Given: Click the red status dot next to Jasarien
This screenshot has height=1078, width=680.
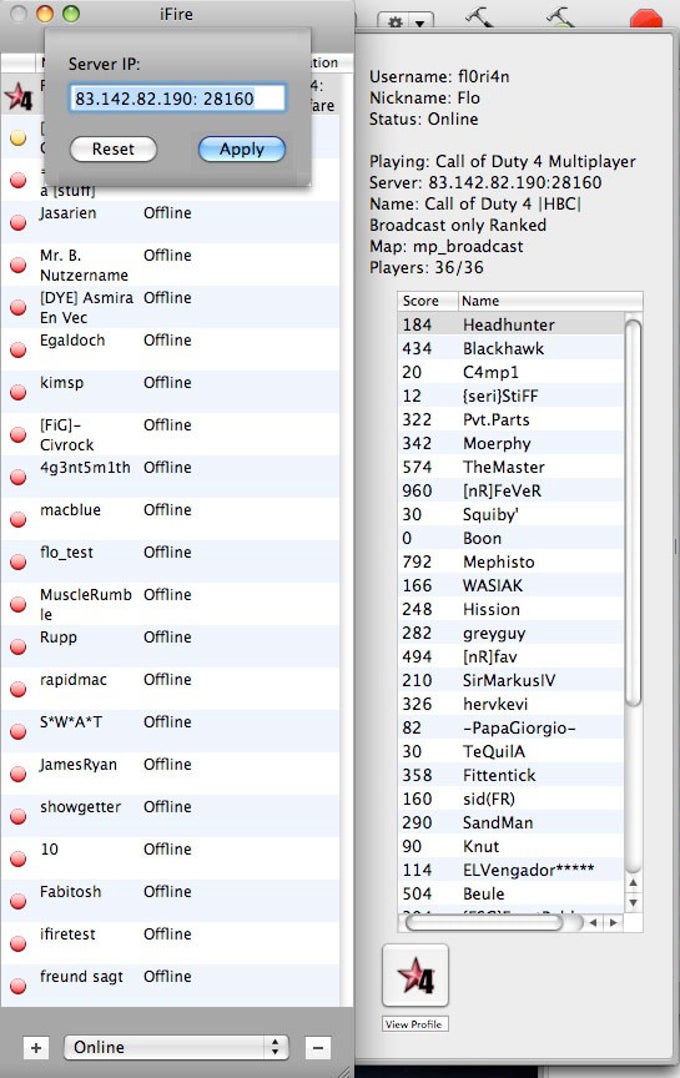Looking at the screenshot, I should coord(18,223).
